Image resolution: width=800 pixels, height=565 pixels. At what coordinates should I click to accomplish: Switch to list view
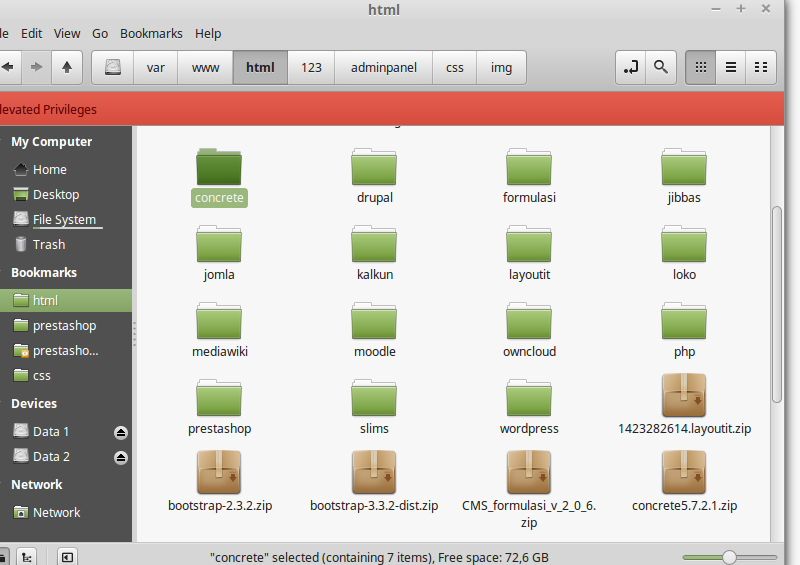(x=731, y=67)
